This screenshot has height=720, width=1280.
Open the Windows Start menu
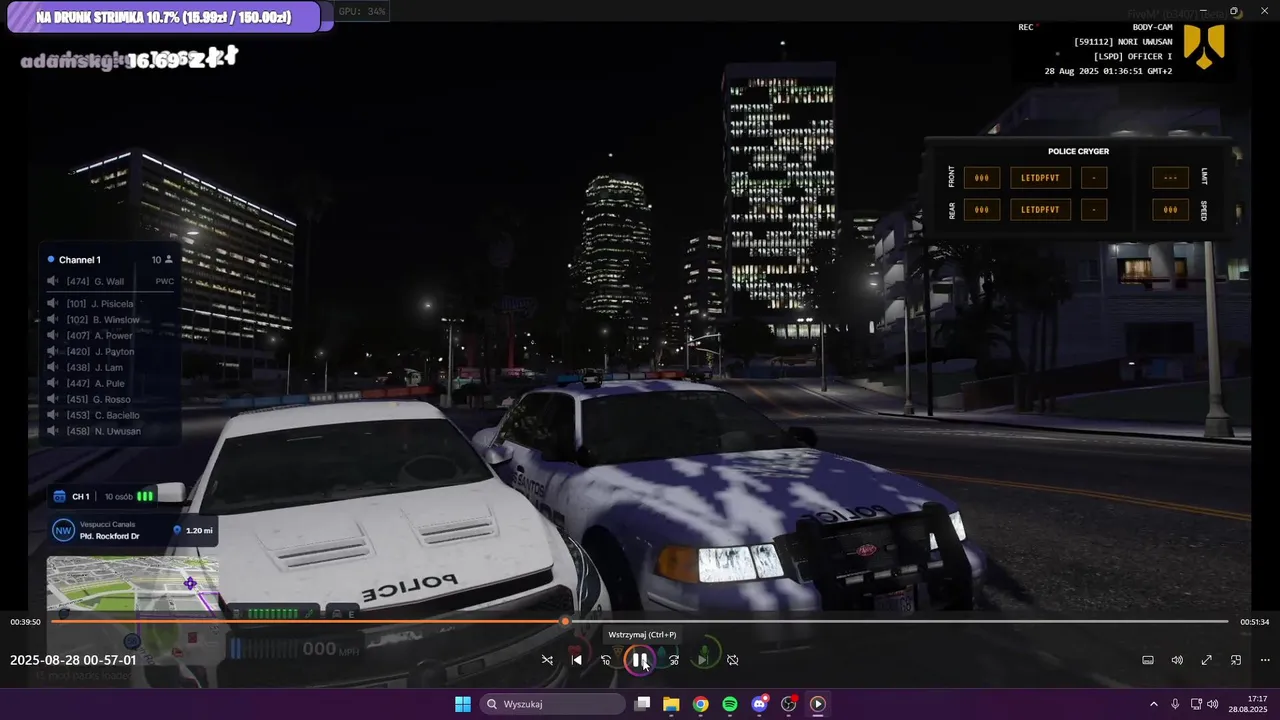click(x=463, y=704)
